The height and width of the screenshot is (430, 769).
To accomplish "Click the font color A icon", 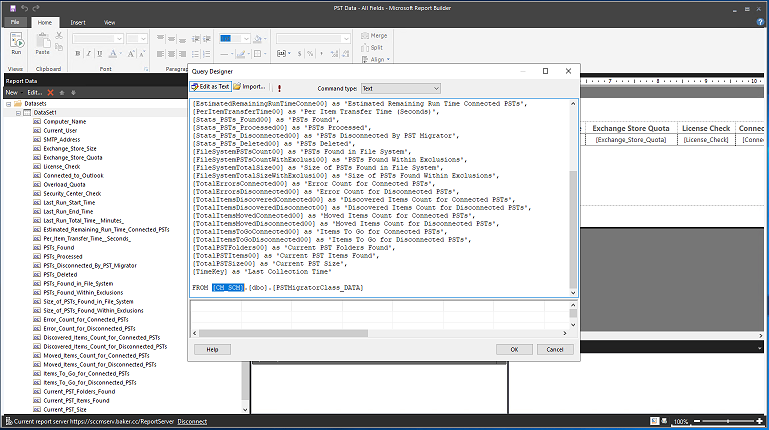I will [x=113, y=53].
